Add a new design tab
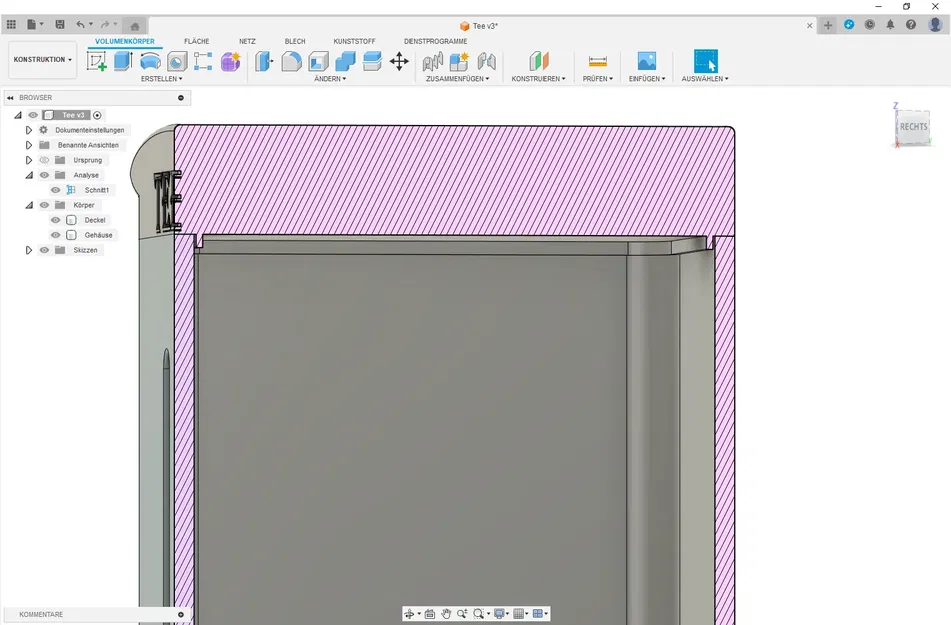951x625 pixels. click(x=827, y=25)
